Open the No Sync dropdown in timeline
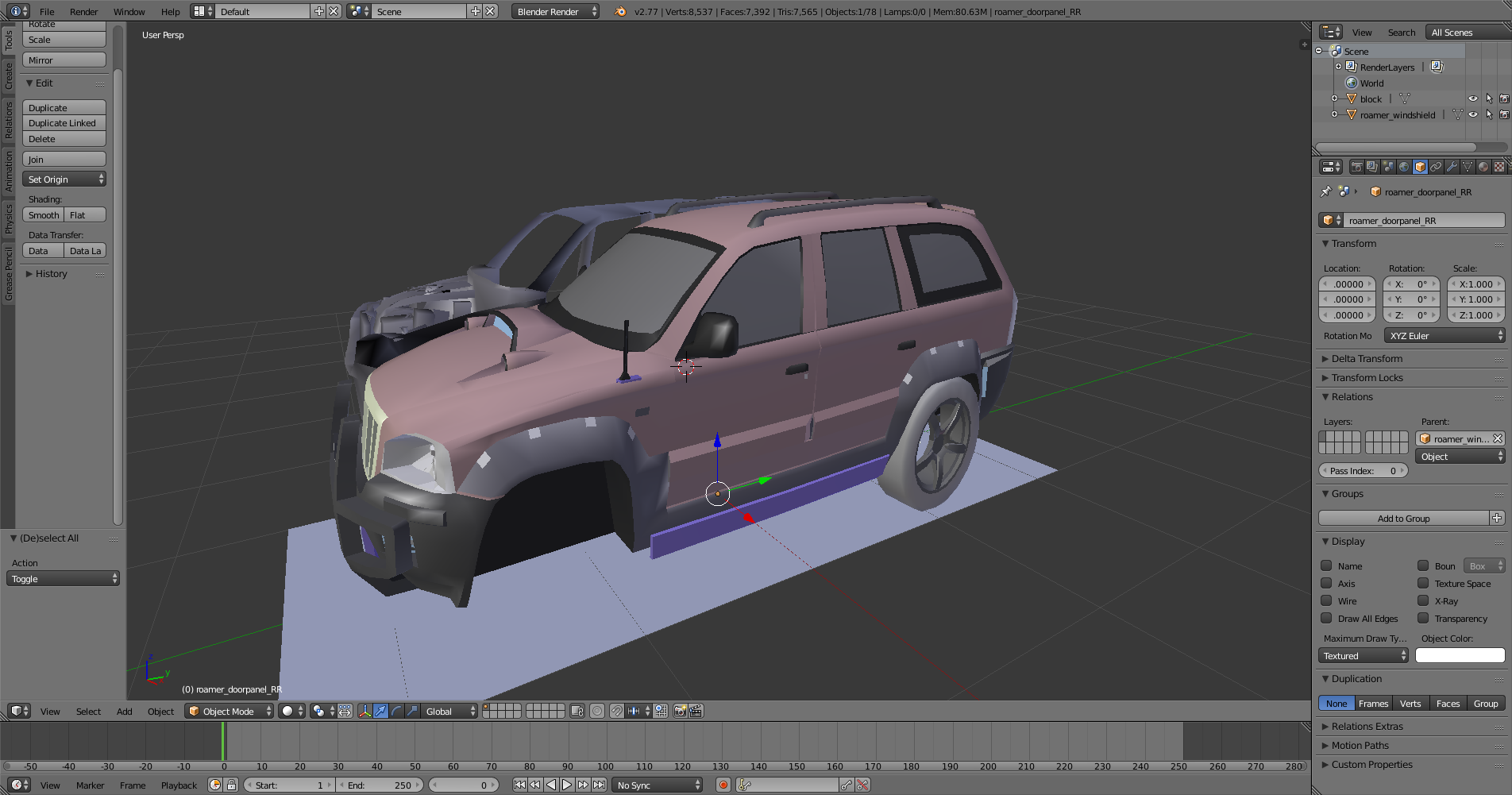 pos(658,785)
